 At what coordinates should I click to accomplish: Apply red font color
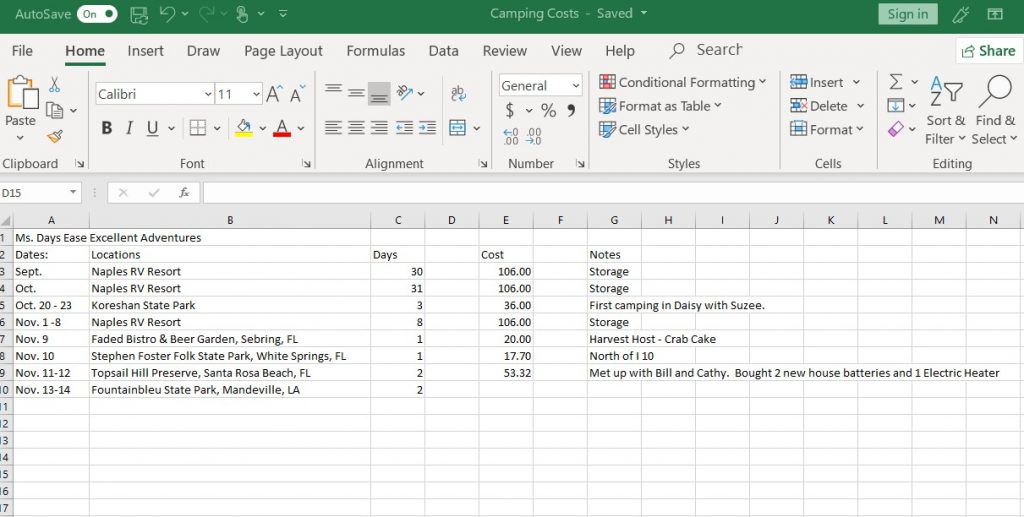[x=282, y=128]
